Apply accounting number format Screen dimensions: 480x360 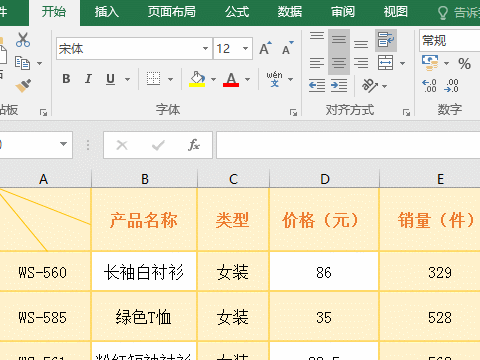click(x=430, y=63)
